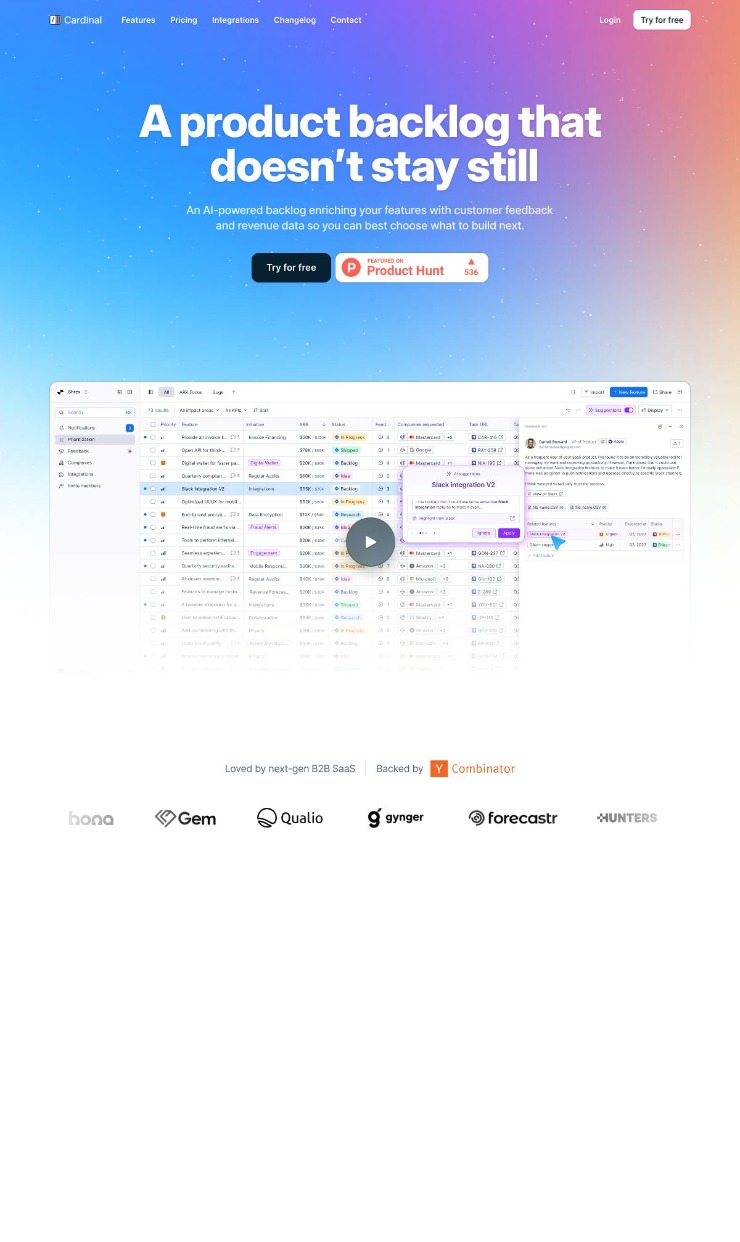This screenshot has width=740, height=1242.
Task: Open the Display dropdown
Action: pos(654,410)
